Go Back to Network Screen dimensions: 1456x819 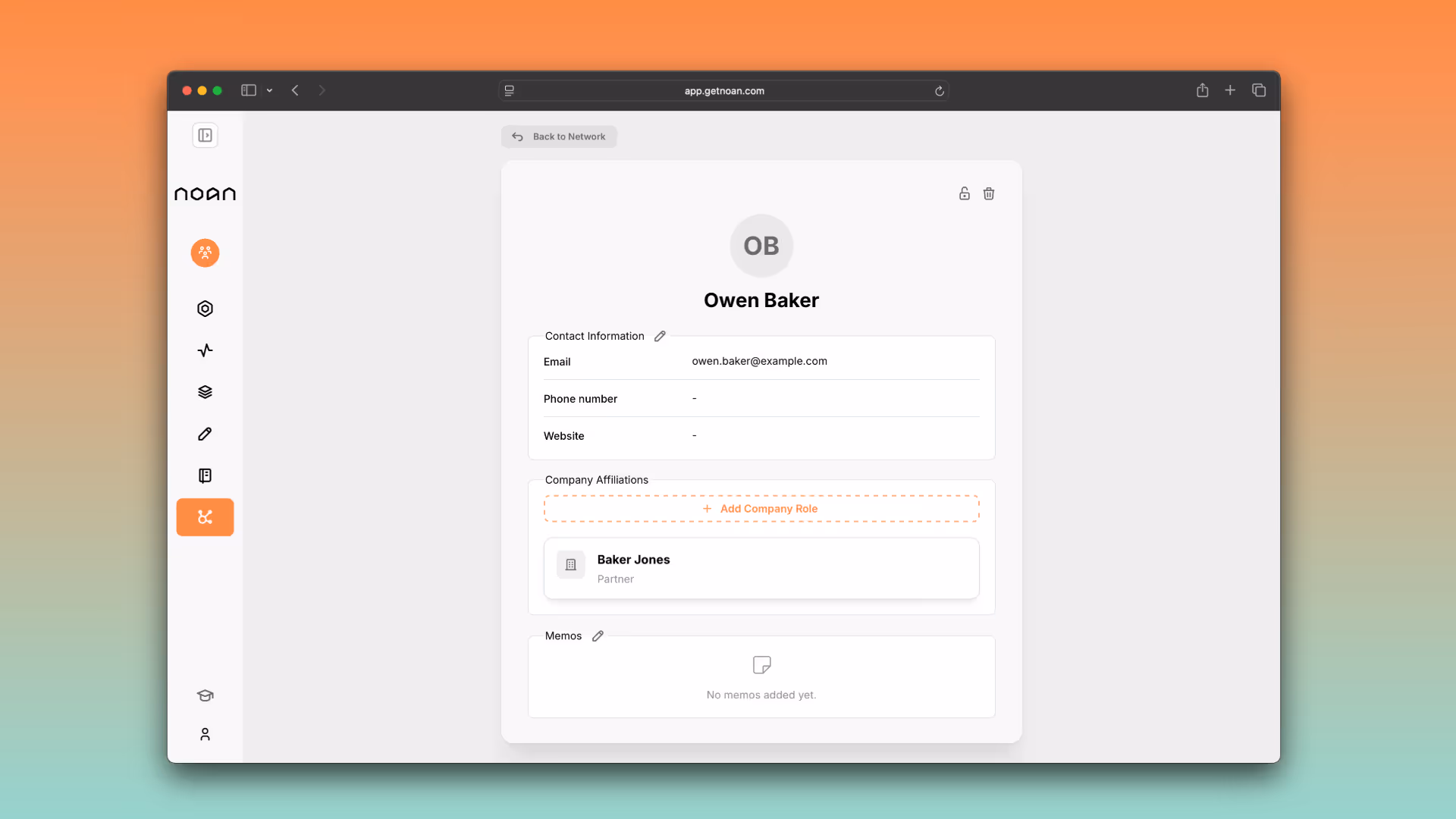coord(559,136)
